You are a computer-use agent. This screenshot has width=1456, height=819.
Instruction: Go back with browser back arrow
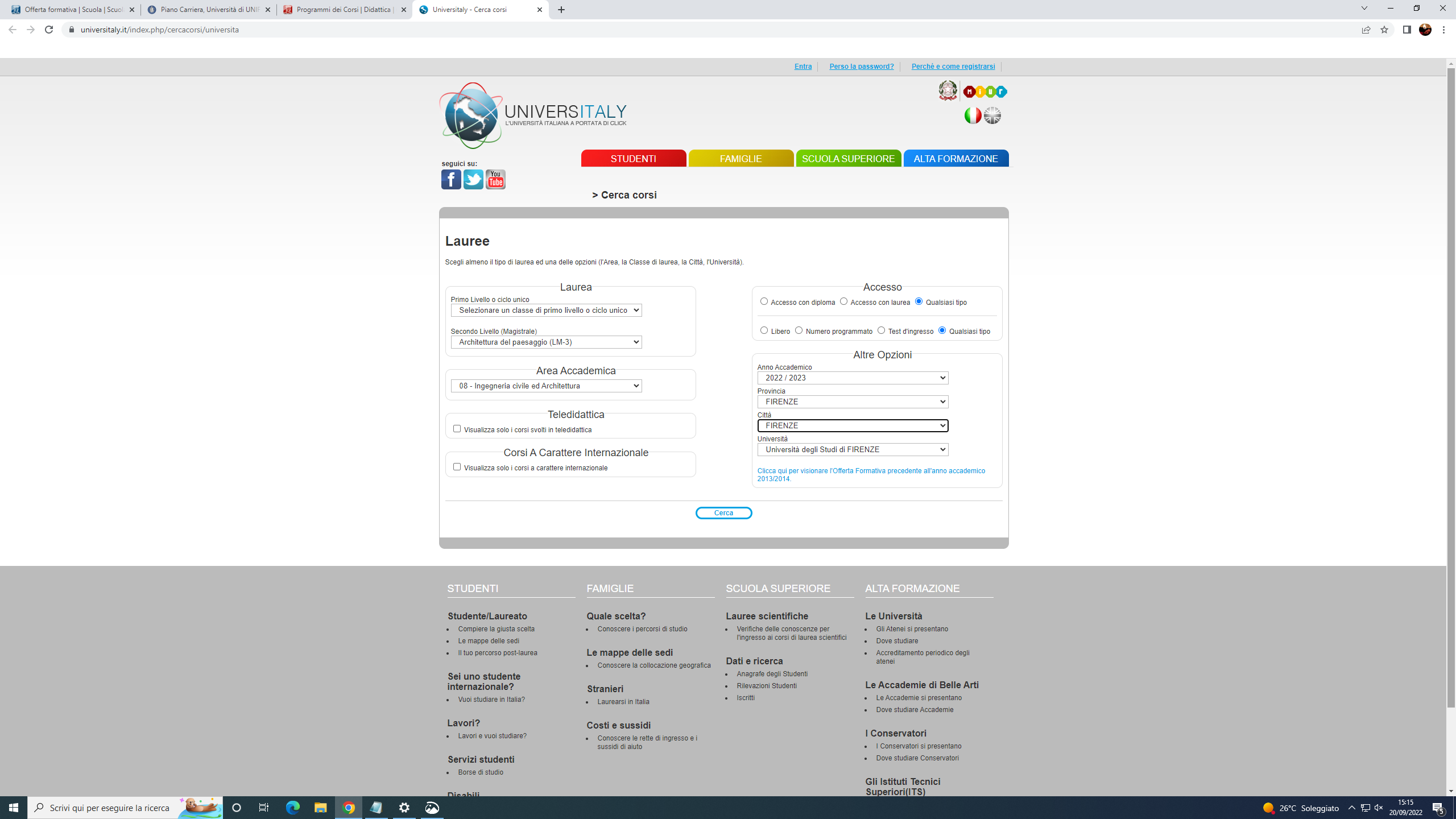tap(13, 30)
